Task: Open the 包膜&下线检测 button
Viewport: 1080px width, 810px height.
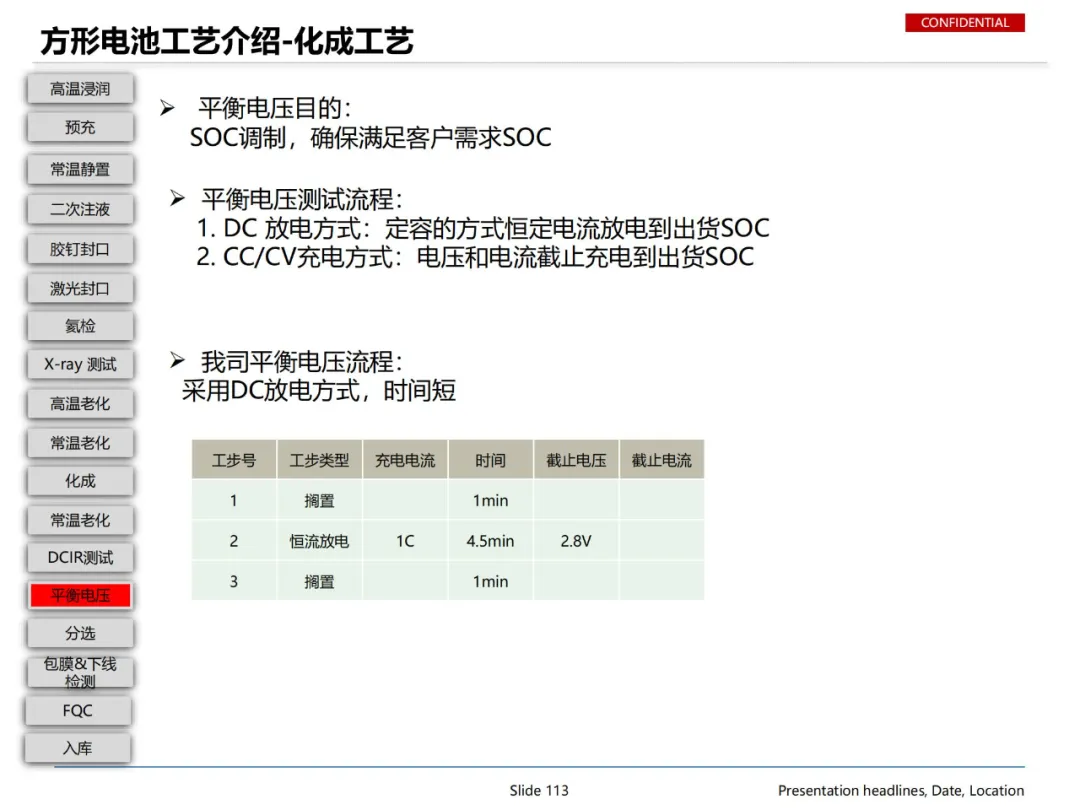Action: click(x=80, y=672)
